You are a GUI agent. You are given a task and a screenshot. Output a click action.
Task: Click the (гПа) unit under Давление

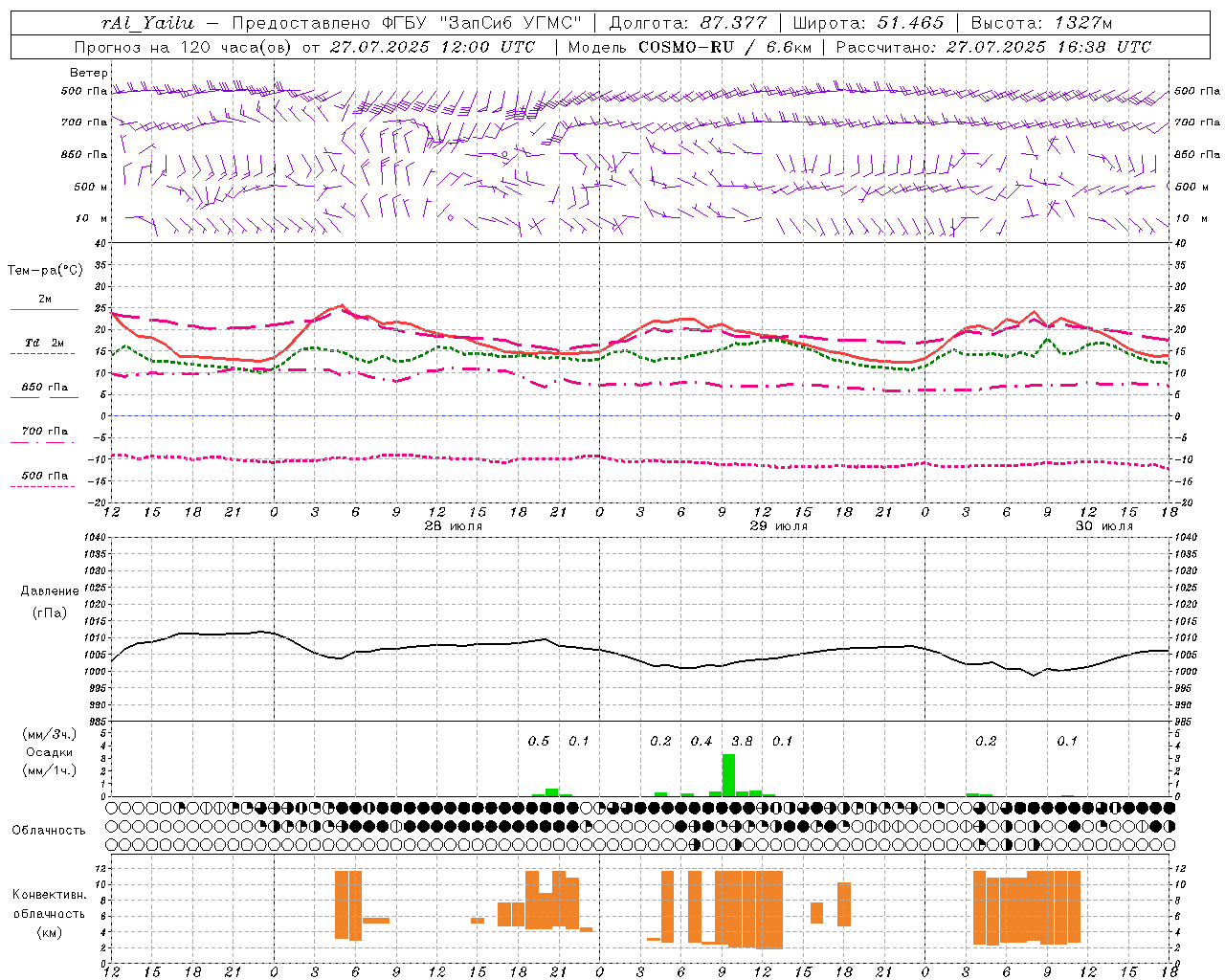[50, 613]
